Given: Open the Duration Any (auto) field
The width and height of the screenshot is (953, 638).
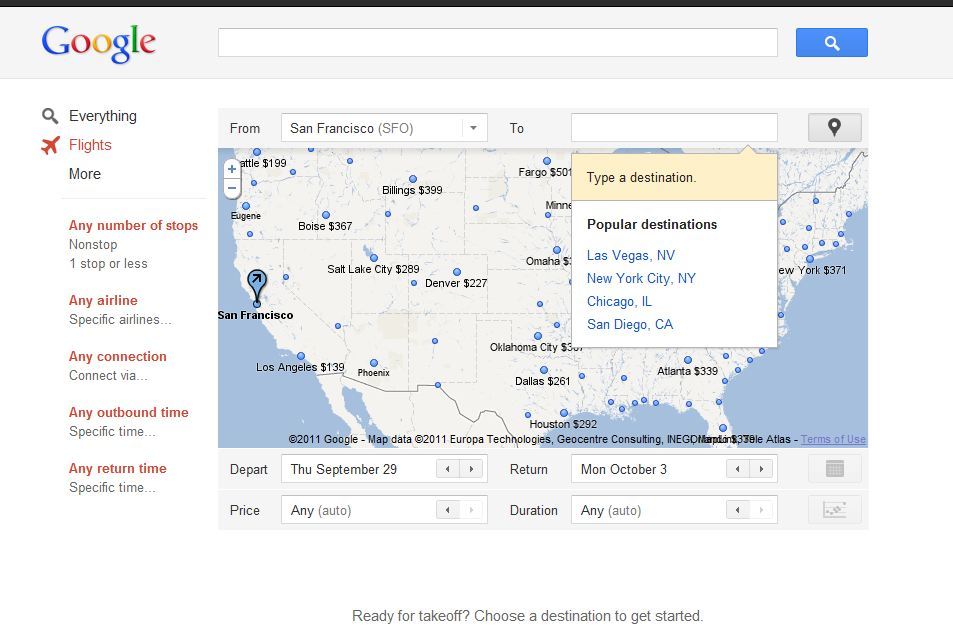Looking at the screenshot, I should tap(674, 510).
